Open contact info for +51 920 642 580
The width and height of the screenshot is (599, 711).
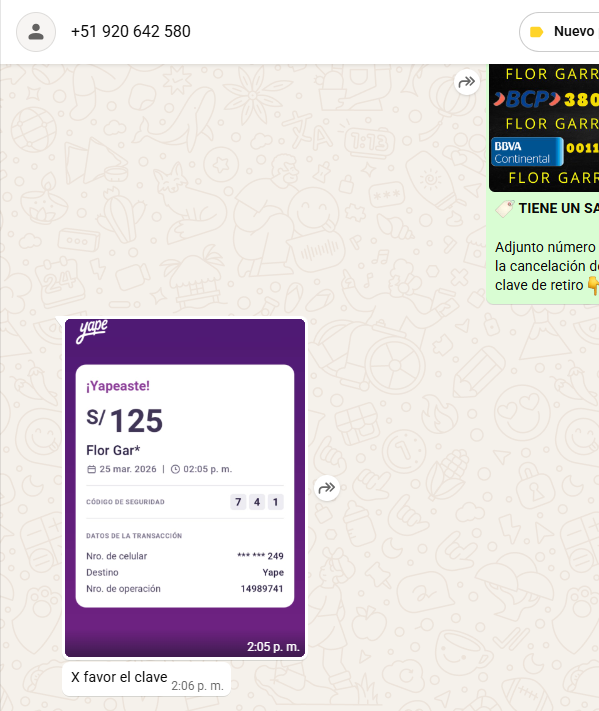coord(131,32)
